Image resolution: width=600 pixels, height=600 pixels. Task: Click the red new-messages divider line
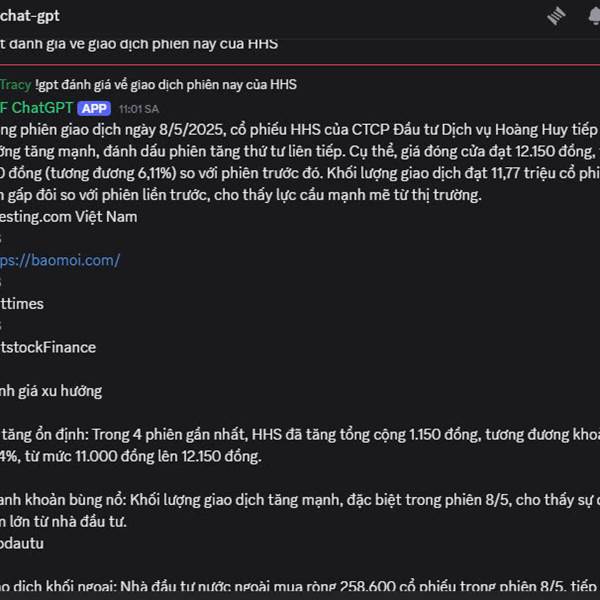tap(300, 65)
